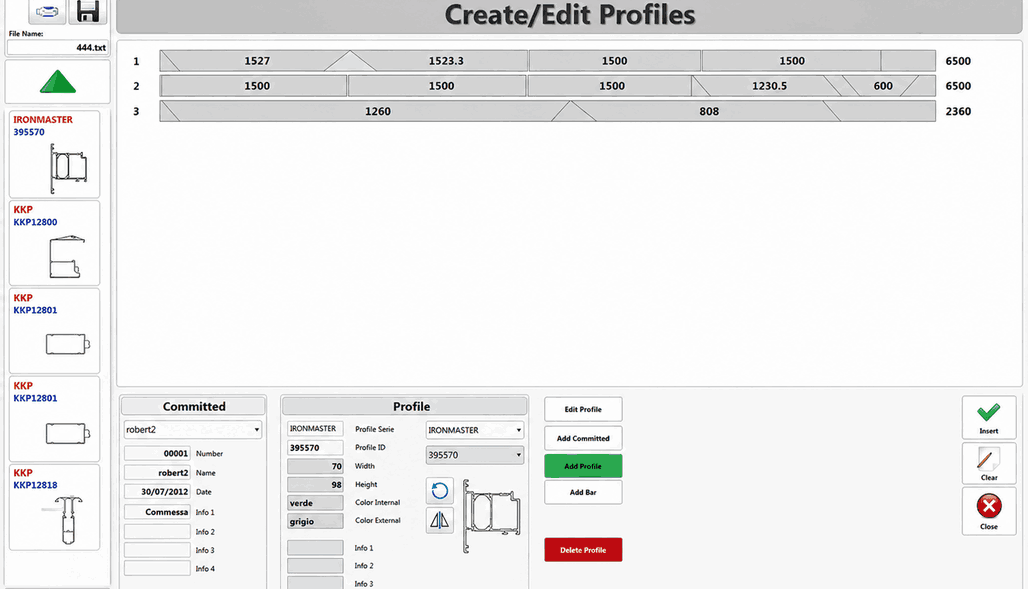The image size is (1028, 589).
Task: Open the Committed robert2 dropdown
Action: (193, 430)
